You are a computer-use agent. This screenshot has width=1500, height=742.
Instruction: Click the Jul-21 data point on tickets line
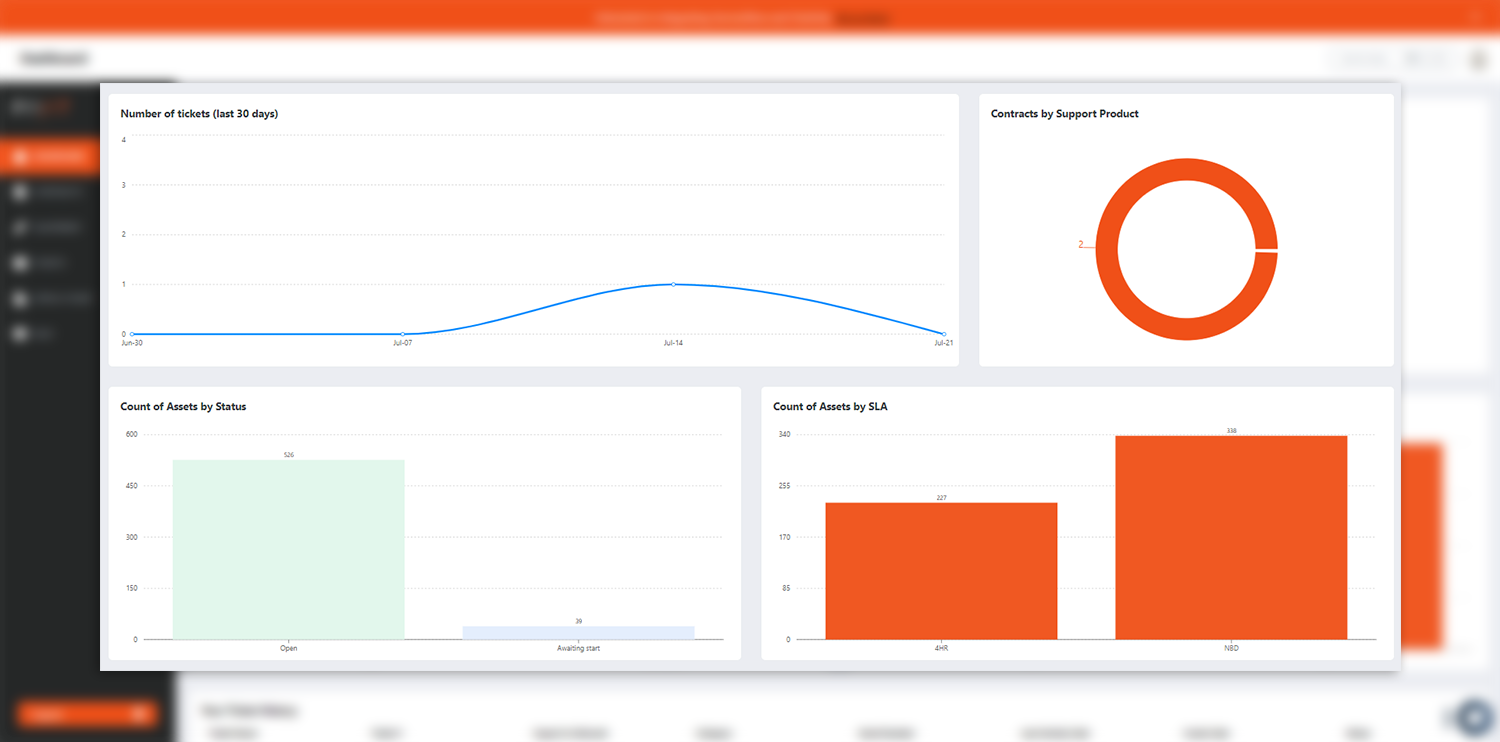pos(944,334)
